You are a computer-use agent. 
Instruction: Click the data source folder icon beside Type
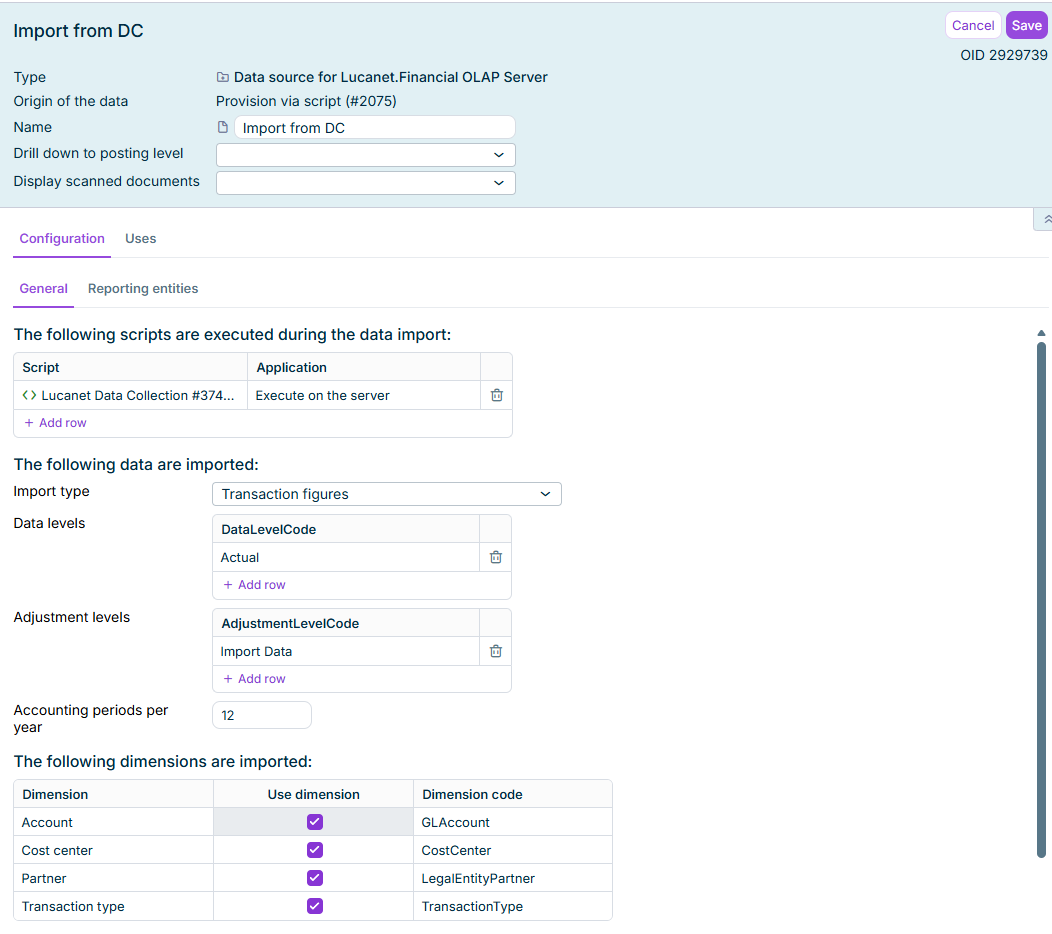(x=223, y=77)
